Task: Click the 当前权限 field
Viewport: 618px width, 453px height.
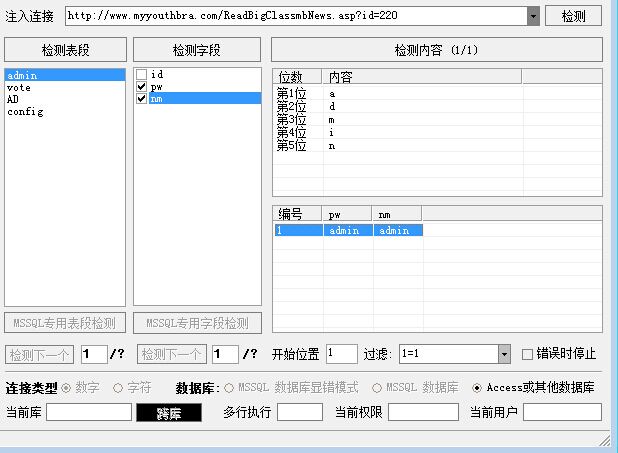Action: coord(423,412)
